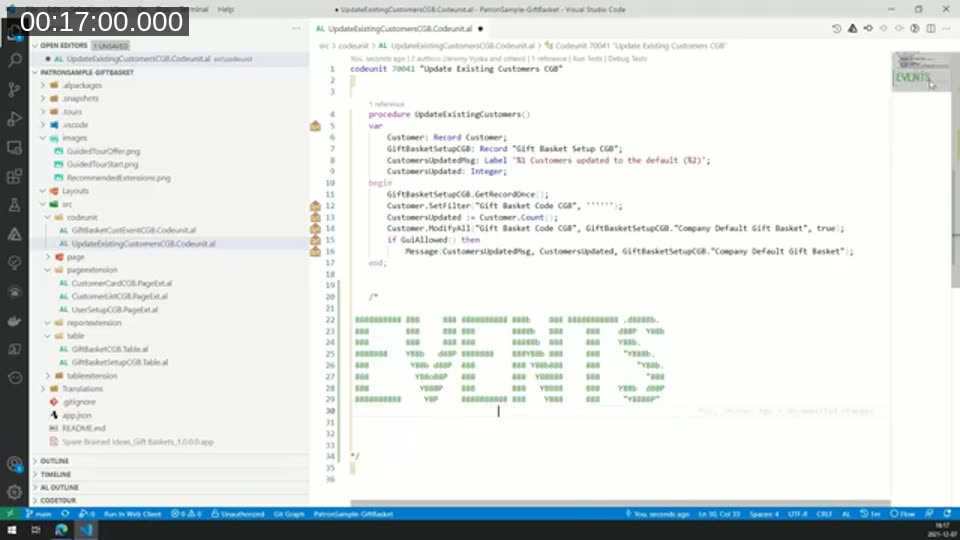Image resolution: width=960 pixels, height=540 pixels.
Task: Click the Git Graph status bar button
Action: [x=289, y=514]
